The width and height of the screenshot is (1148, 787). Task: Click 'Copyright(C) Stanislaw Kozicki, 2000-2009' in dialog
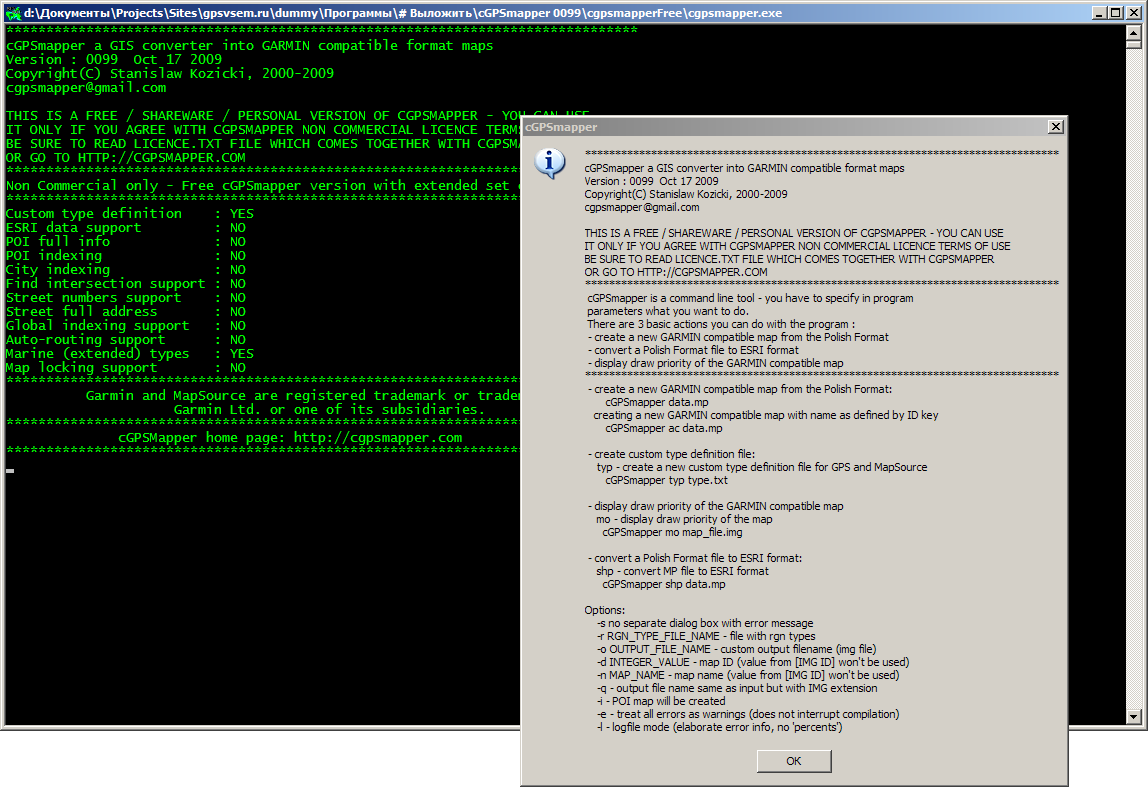pyautogui.click(x=686, y=194)
